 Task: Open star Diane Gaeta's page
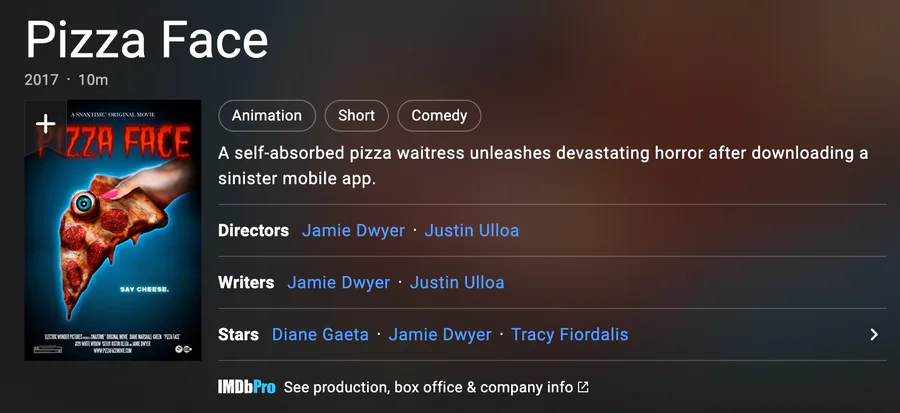[x=320, y=334]
